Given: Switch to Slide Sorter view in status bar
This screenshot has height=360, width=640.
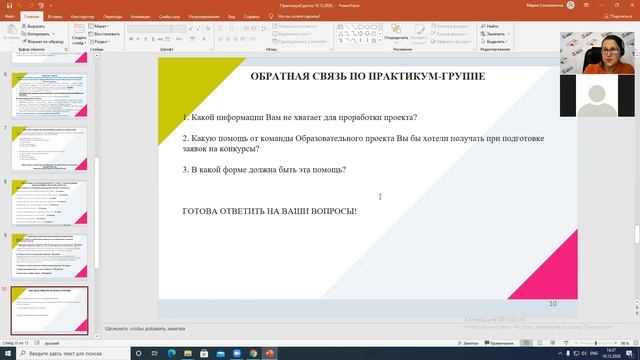Looking at the screenshot, I should point(540,343).
